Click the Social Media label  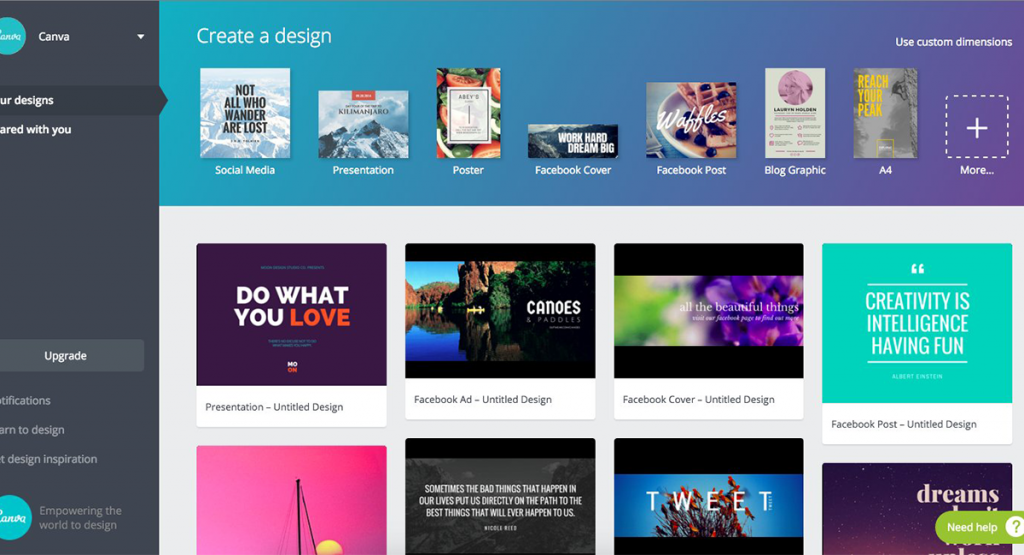coord(245,170)
